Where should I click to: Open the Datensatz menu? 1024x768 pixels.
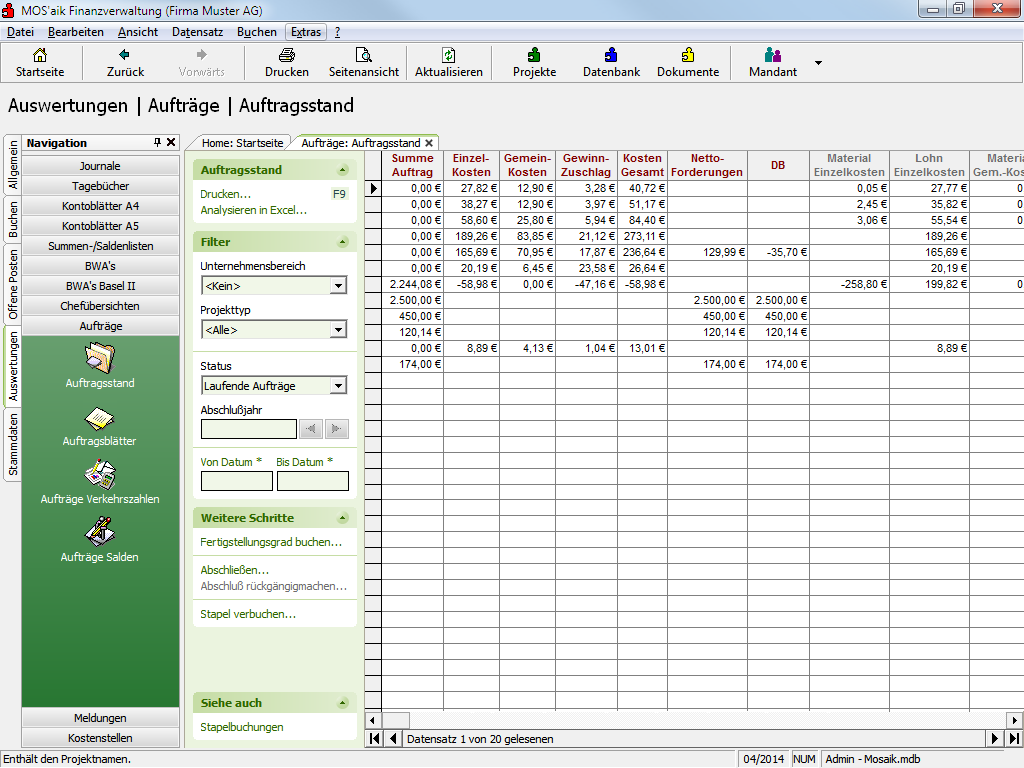coord(197,32)
